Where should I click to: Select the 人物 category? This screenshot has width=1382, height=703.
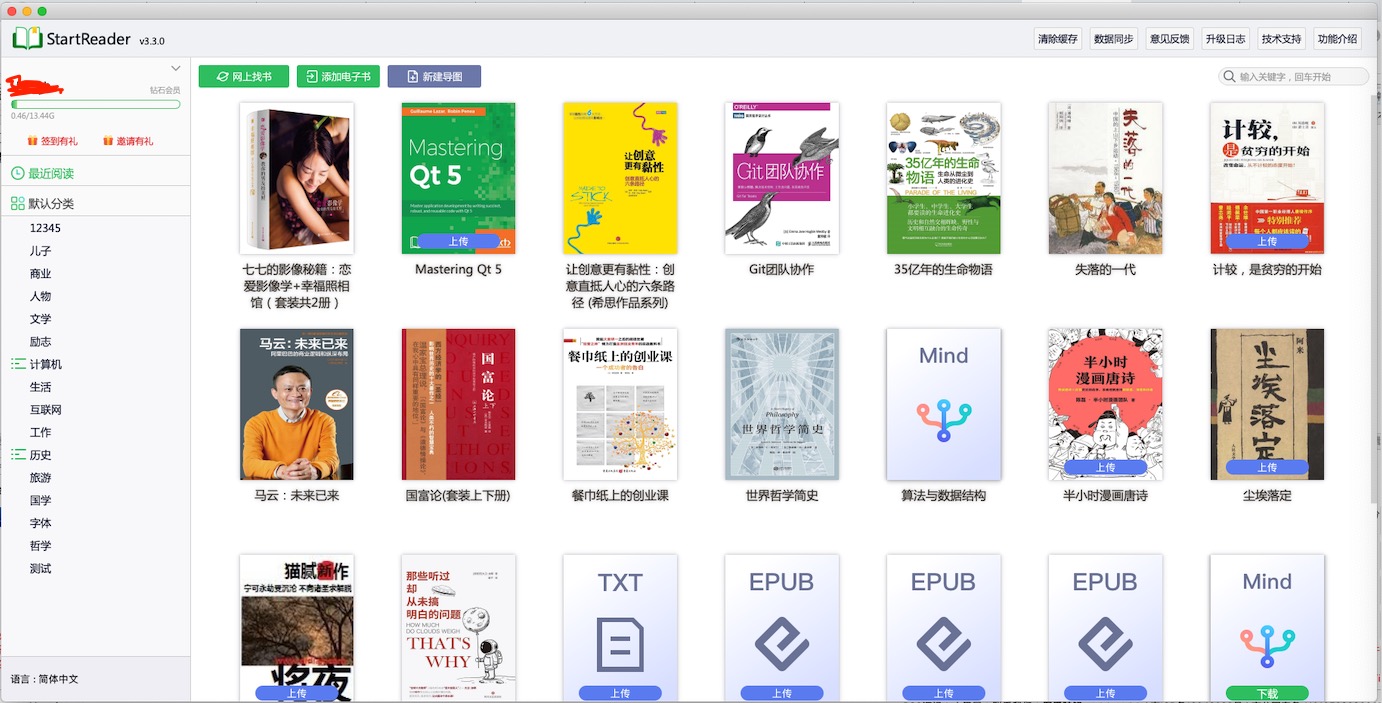click(40, 296)
